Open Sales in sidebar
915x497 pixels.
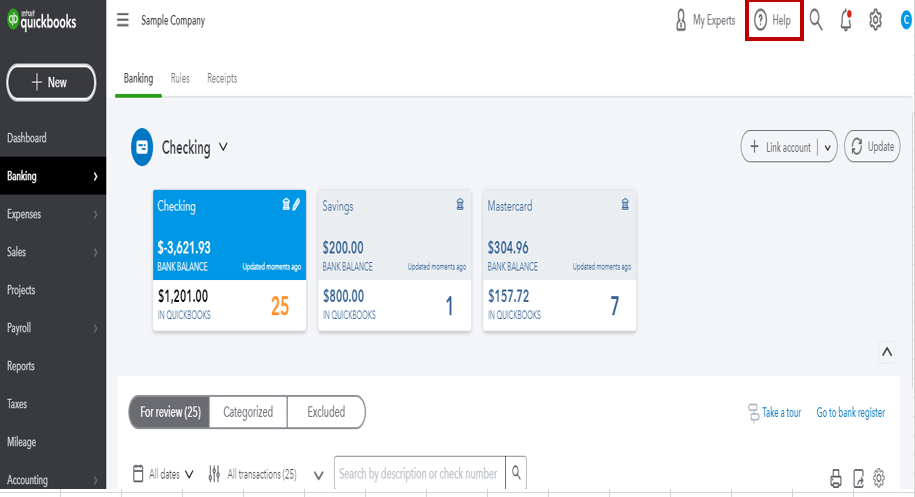tap(16, 252)
